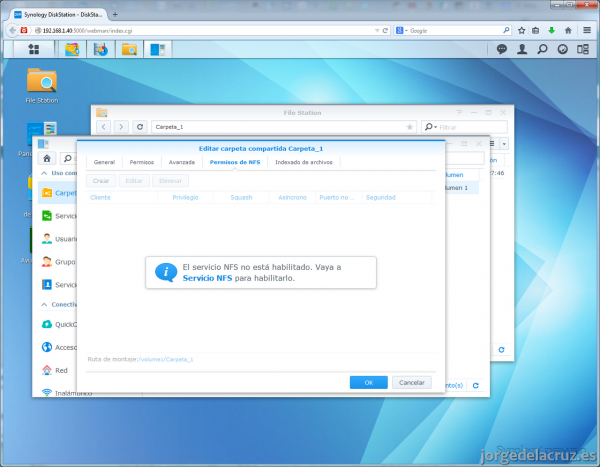Sort by the Privilegio column header
The image size is (600, 467).
(185, 197)
